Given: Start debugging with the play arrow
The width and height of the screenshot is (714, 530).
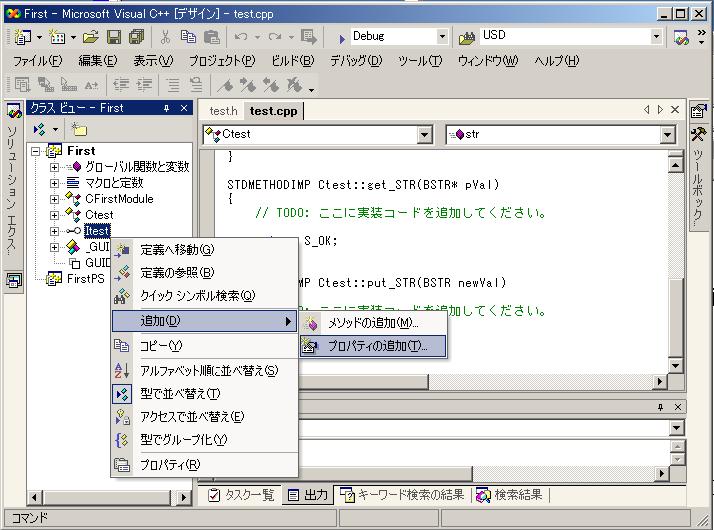Looking at the screenshot, I should [342, 39].
